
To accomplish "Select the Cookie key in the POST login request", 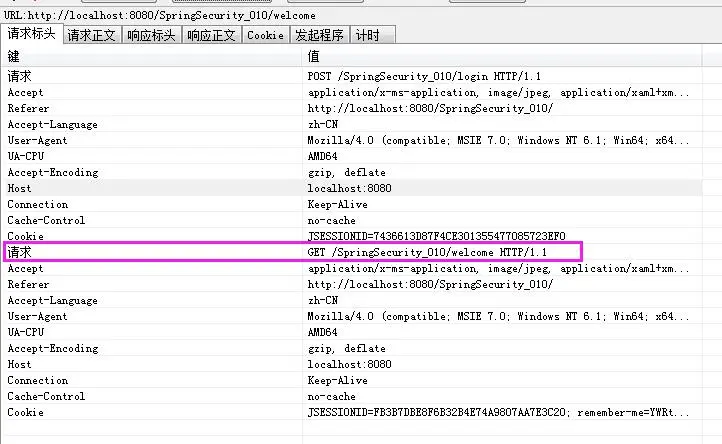I will tap(25, 236).
